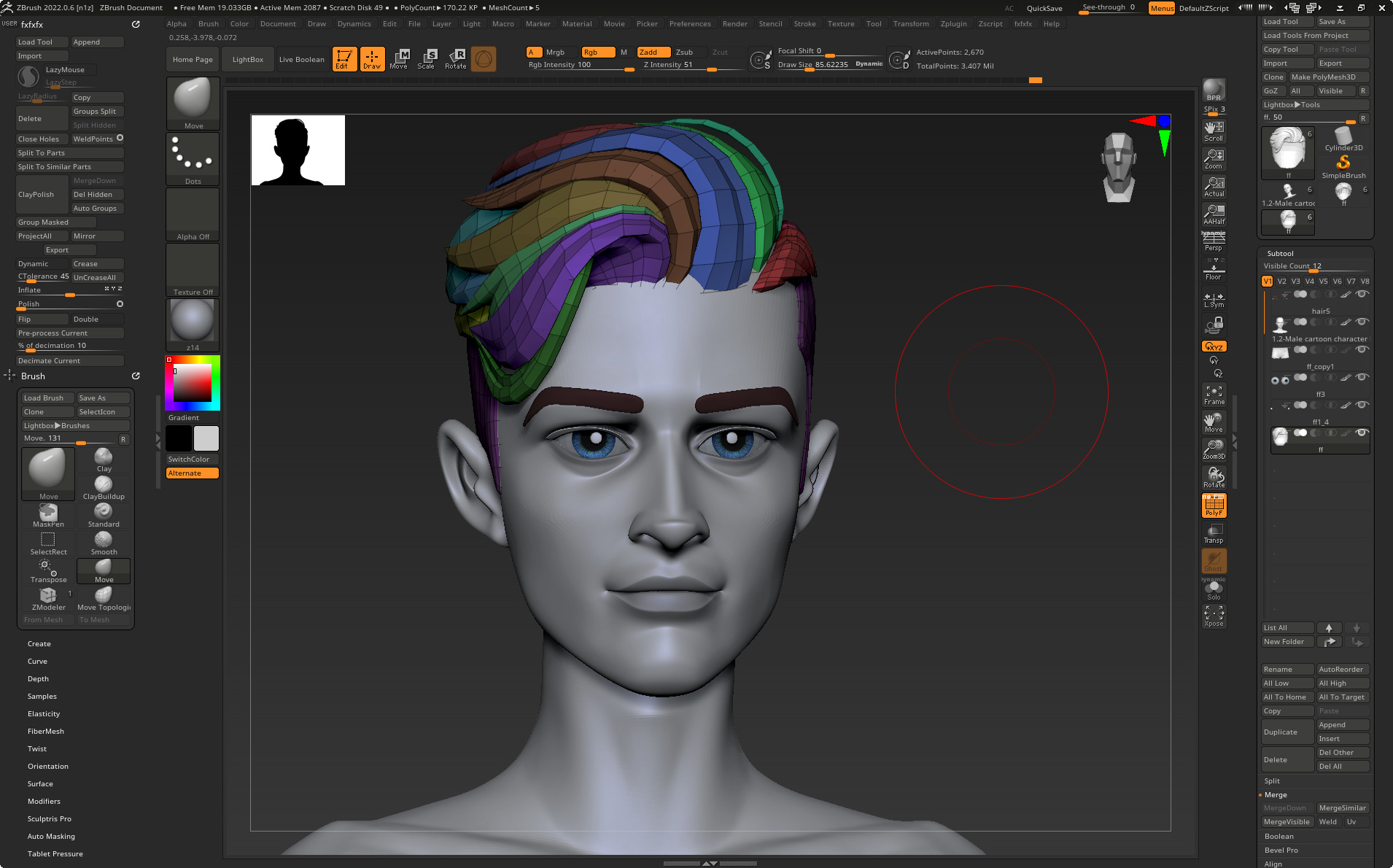Image resolution: width=1393 pixels, height=868 pixels.
Task: Select the MaskPen brush
Action: pos(48,516)
